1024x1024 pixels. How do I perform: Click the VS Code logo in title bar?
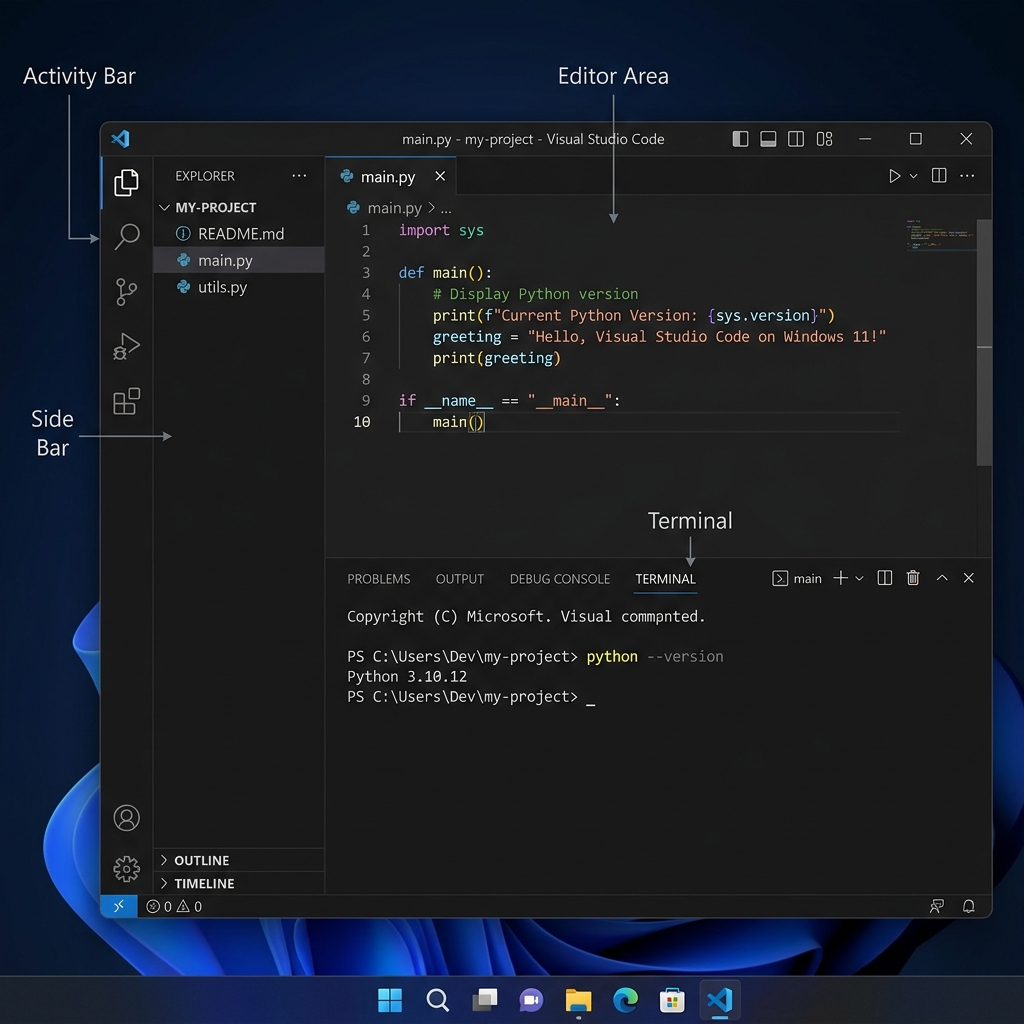click(121, 138)
